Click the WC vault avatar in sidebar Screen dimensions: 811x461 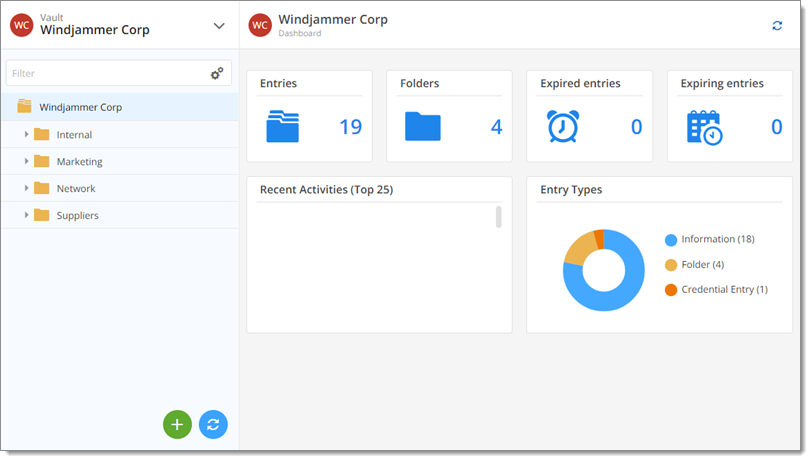(x=22, y=25)
